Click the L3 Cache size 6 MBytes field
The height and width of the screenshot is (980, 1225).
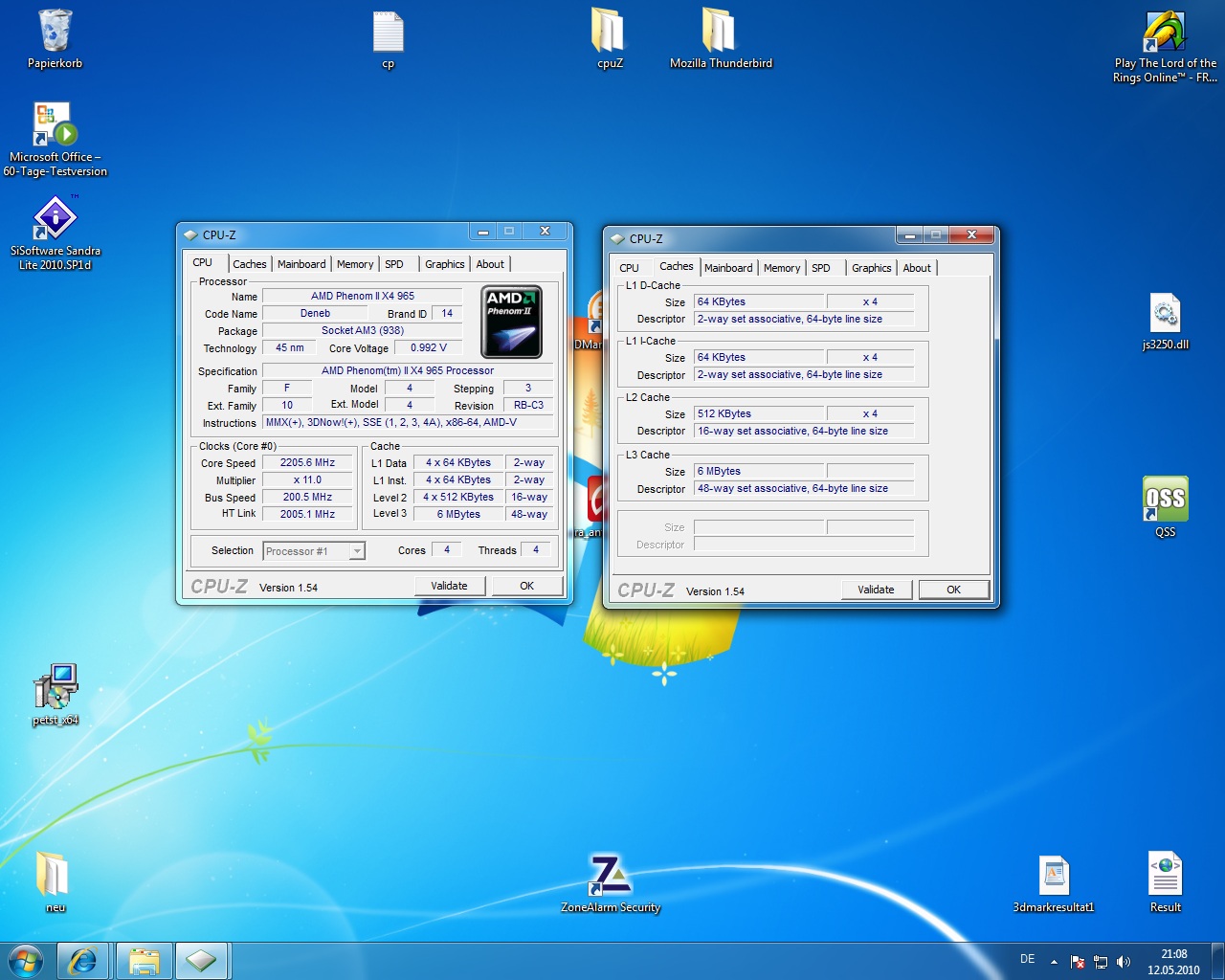[759, 472]
